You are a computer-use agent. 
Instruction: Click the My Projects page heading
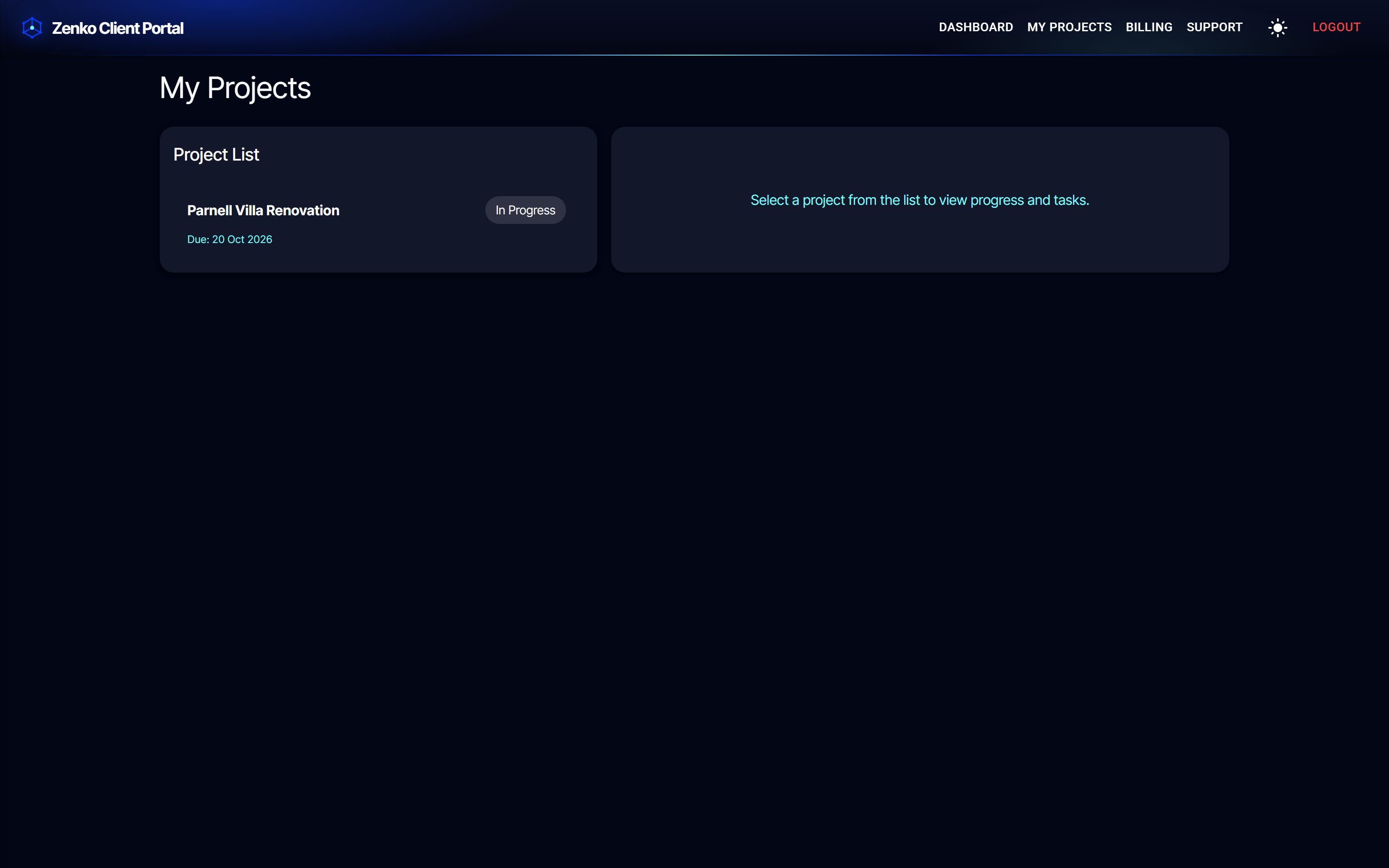[235, 88]
